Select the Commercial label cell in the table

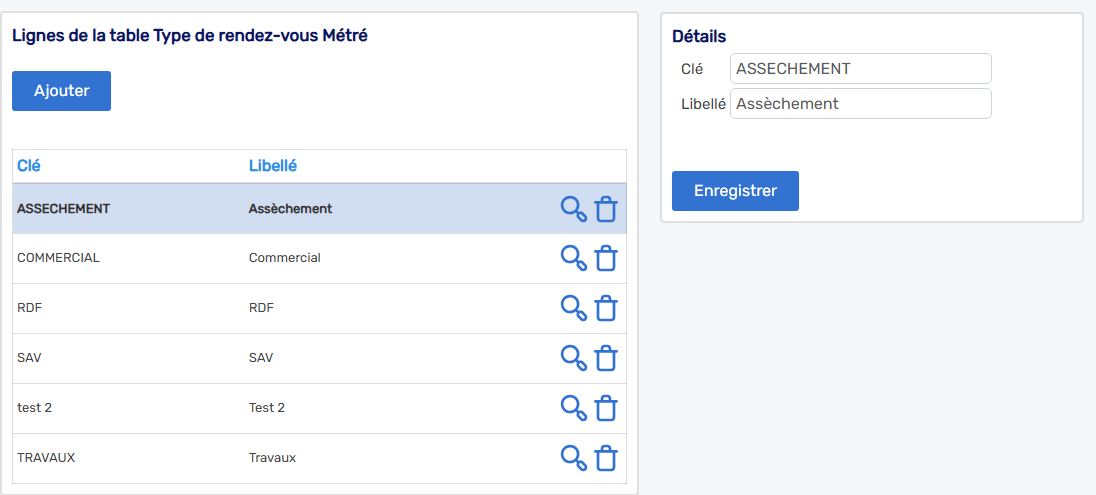pyautogui.click(x=284, y=258)
